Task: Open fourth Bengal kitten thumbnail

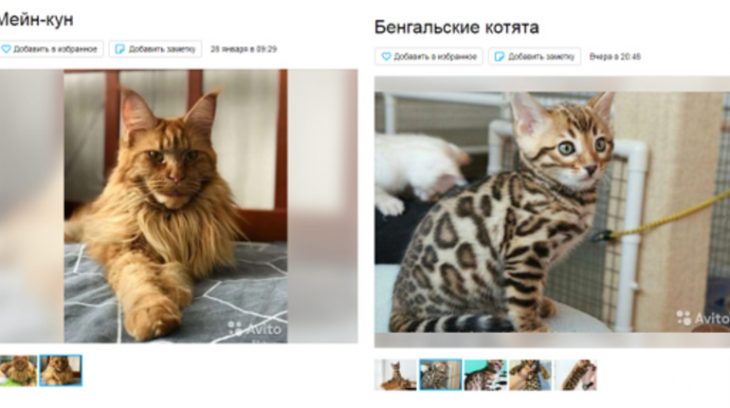Action: (x=530, y=374)
